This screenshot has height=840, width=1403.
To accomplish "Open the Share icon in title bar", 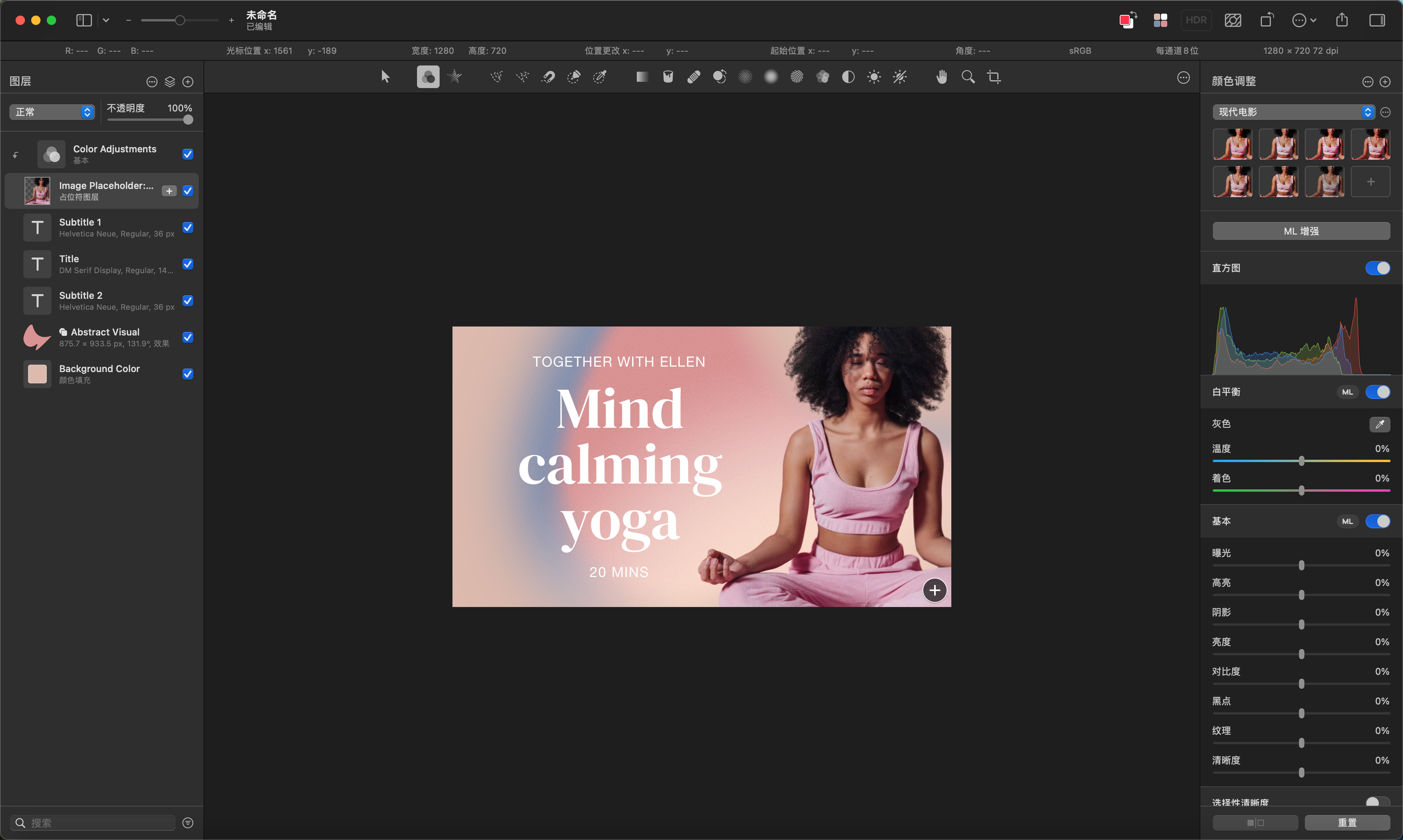I will tap(1342, 20).
